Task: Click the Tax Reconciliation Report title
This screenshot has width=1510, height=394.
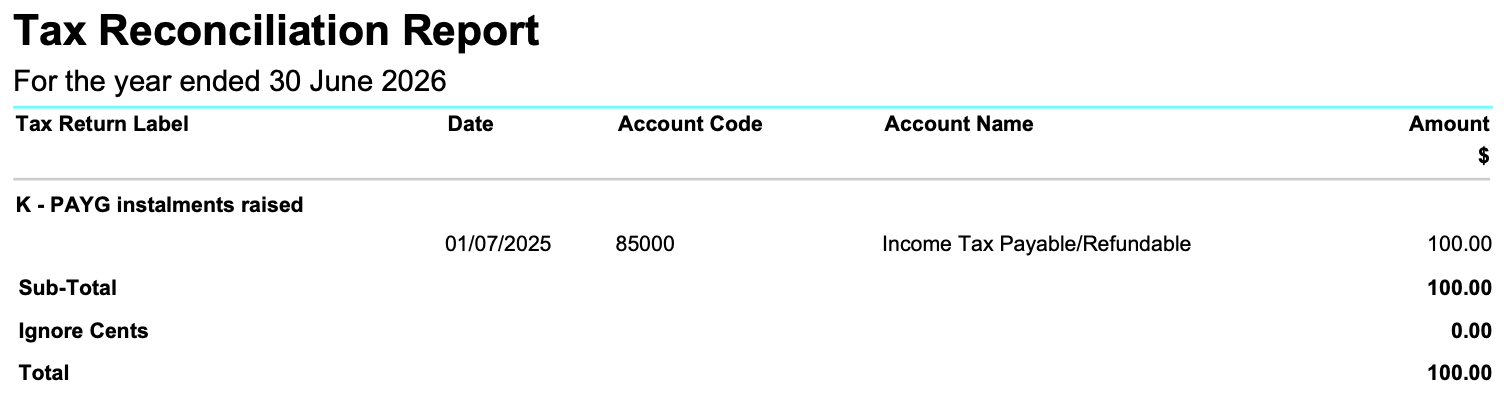Action: tap(277, 33)
